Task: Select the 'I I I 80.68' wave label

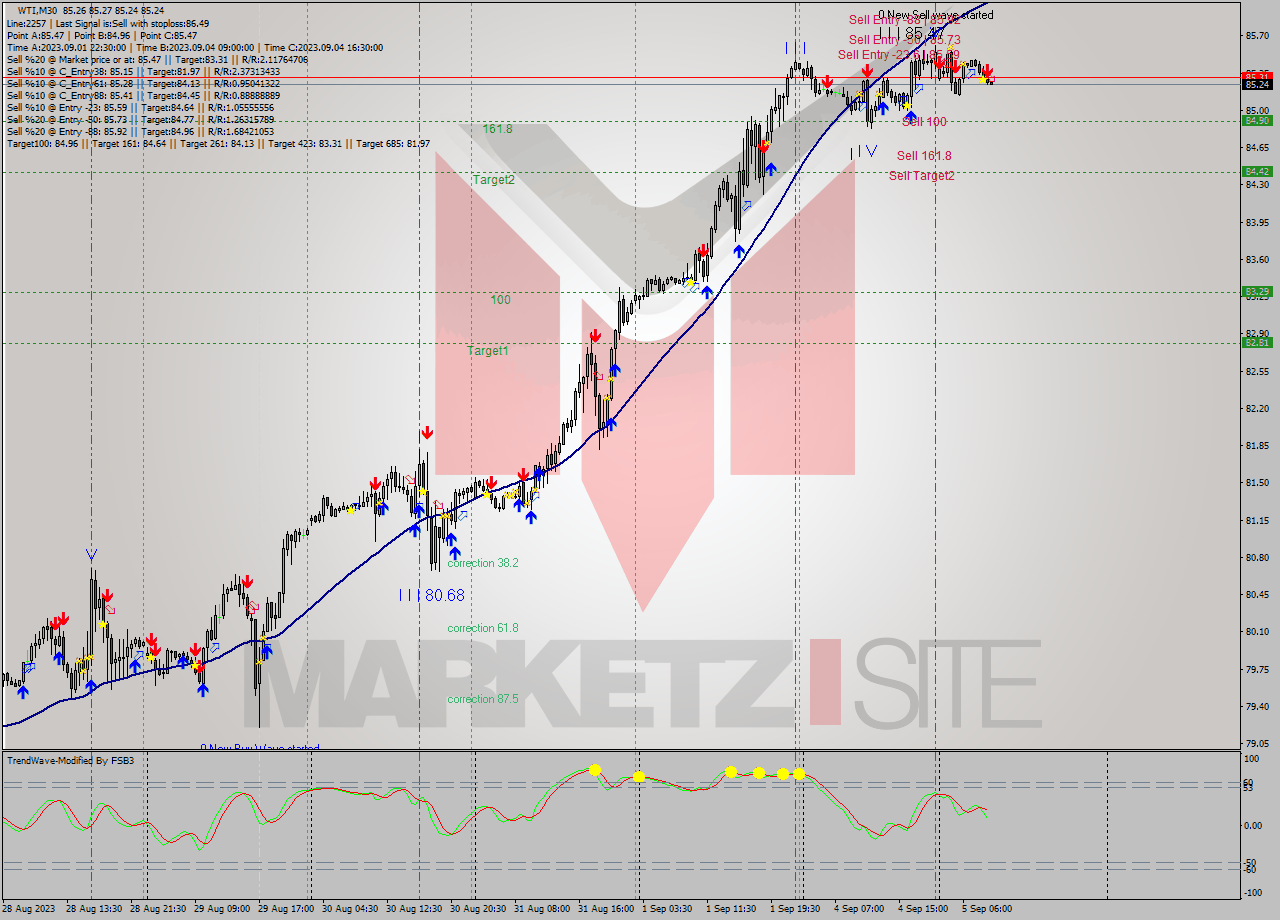Action: [431, 595]
